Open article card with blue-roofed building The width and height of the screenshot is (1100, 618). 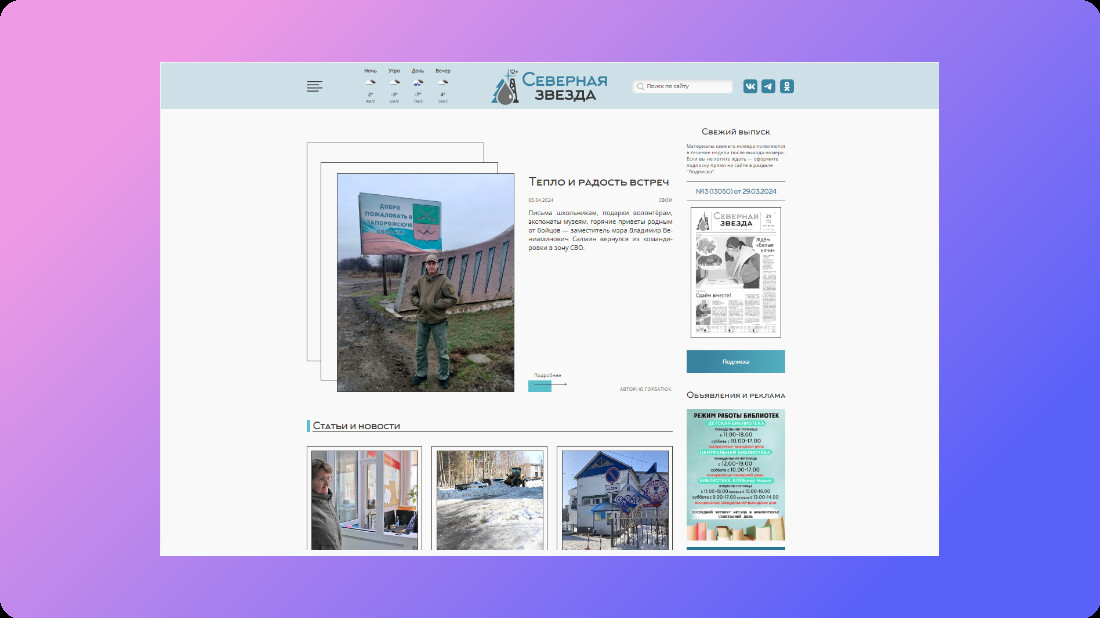click(615, 499)
